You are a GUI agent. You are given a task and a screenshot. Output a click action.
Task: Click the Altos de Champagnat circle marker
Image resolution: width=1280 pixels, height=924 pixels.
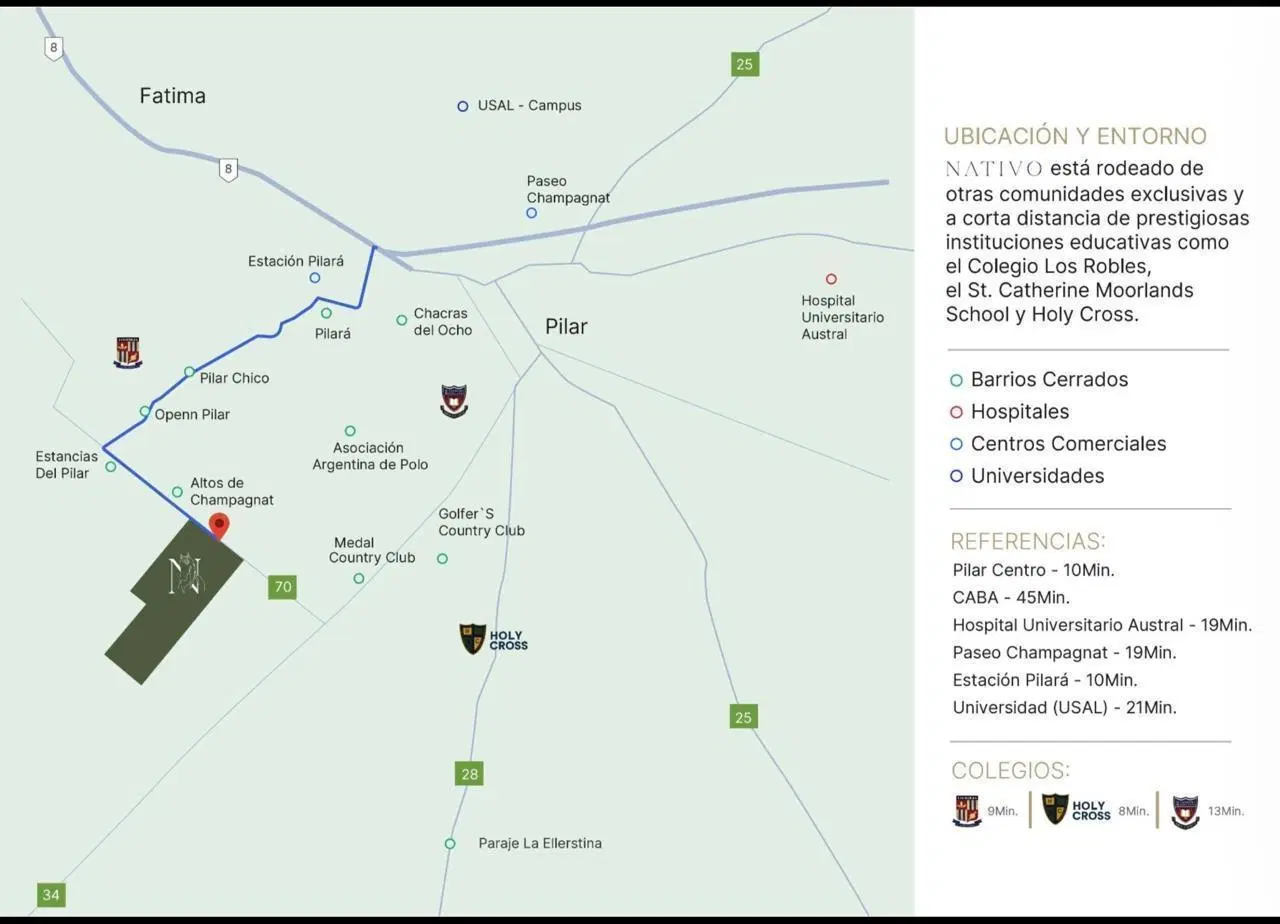pos(177,492)
